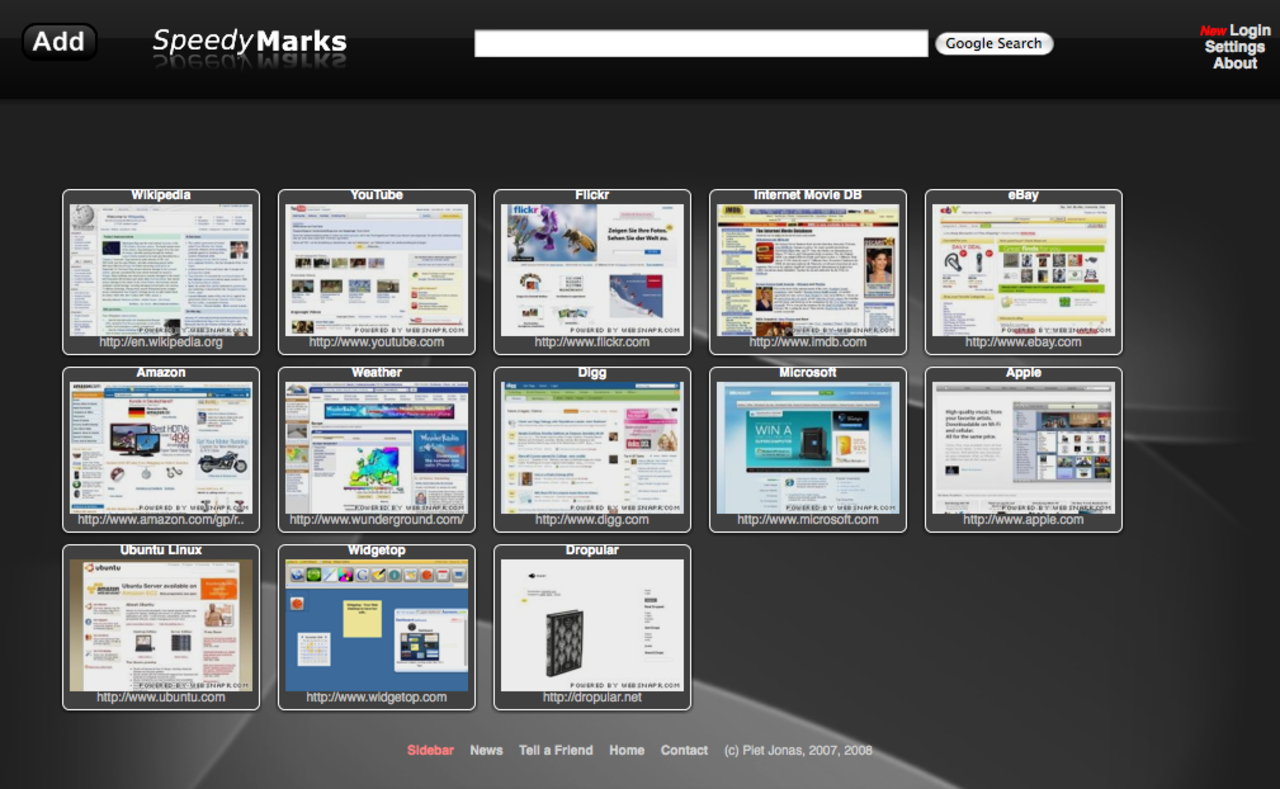Launch the YouTube bookmark thumbnail

point(377,270)
